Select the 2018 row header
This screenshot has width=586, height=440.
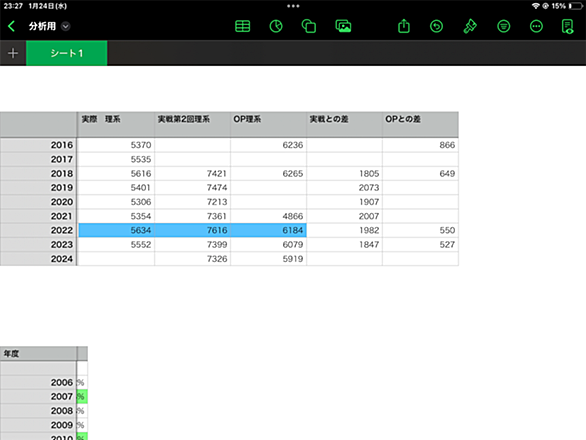coord(38,173)
